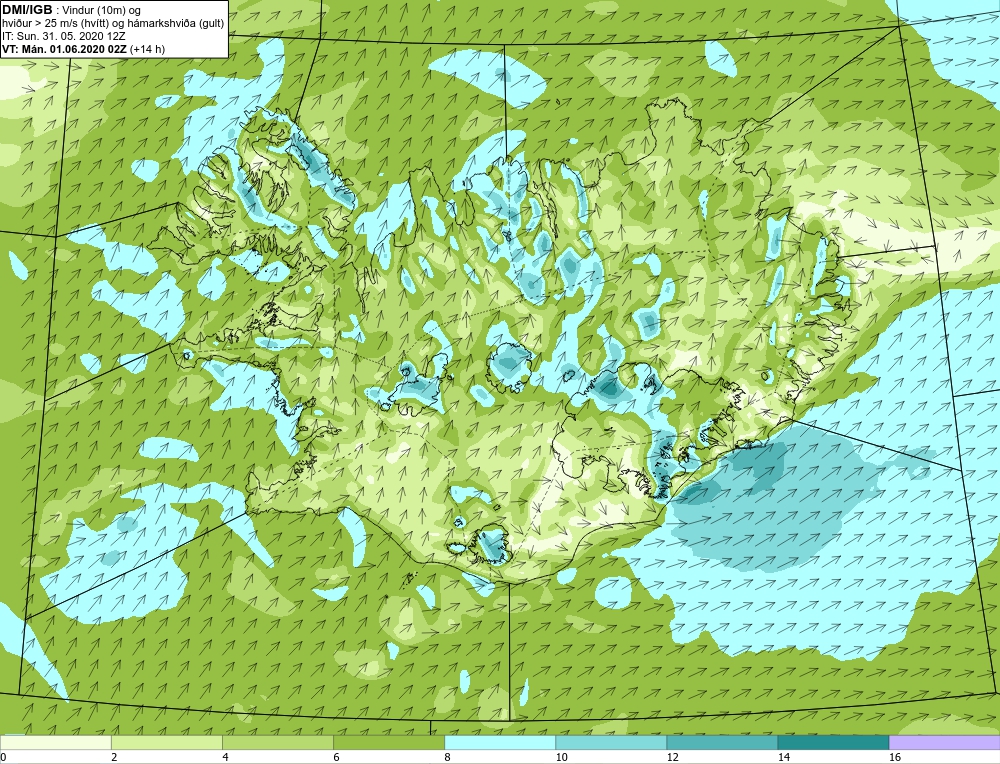The width and height of the screenshot is (1000, 764).
Task: Click the legend value label '8'
Action: [x=447, y=757]
